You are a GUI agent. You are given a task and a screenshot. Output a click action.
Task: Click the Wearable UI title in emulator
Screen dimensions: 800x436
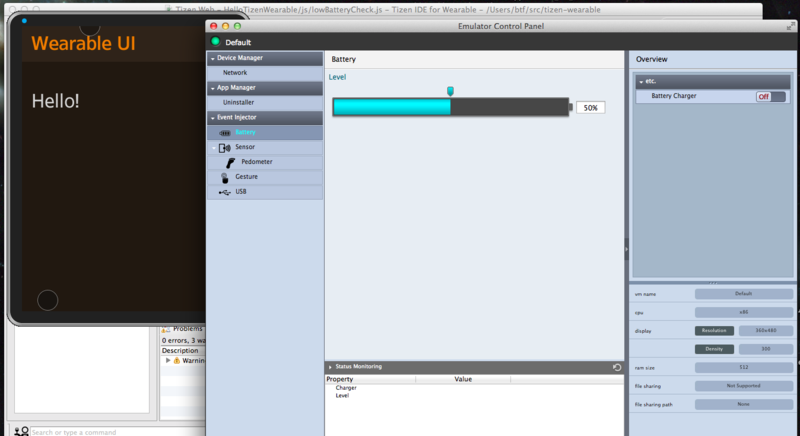83,43
